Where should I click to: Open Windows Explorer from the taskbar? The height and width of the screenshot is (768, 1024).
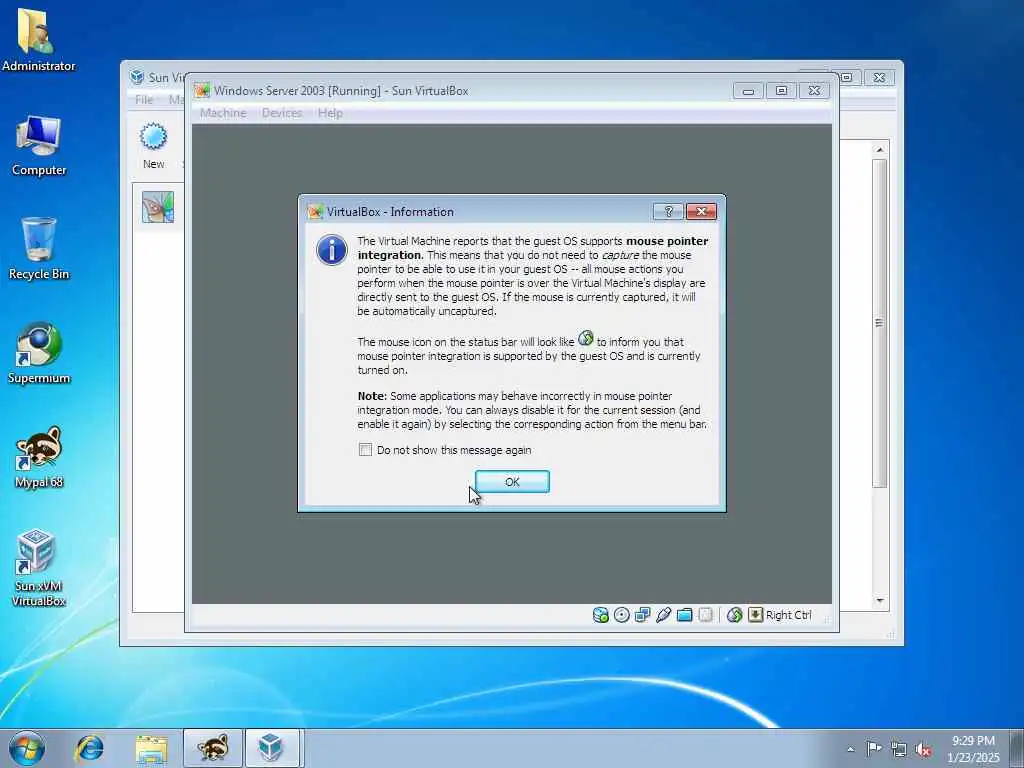[152, 748]
